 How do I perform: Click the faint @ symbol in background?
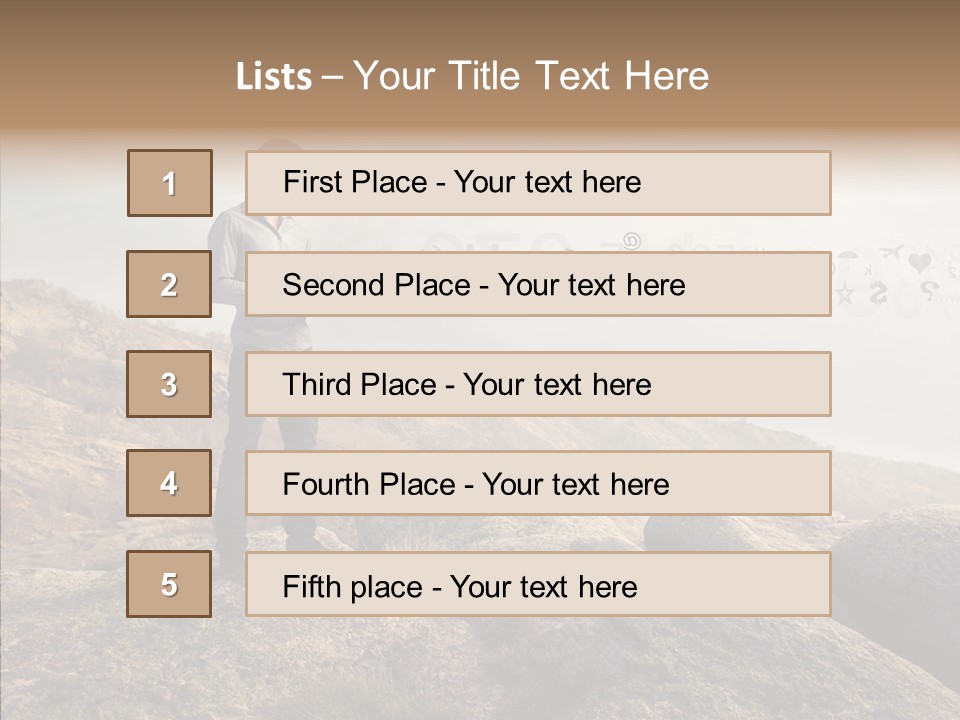(x=631, y=240)
